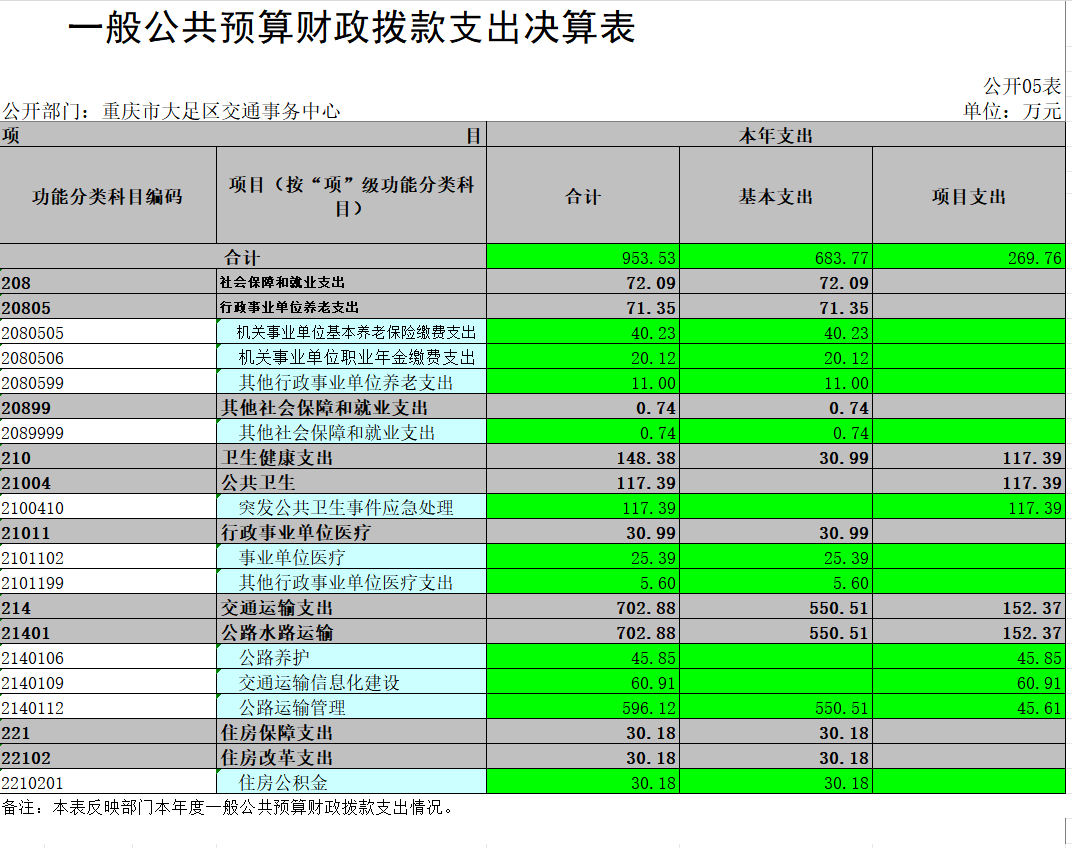The width and height of the screenshot is (1072, 848).
Task: Click code cell 2100410
Action: (108, 508)
